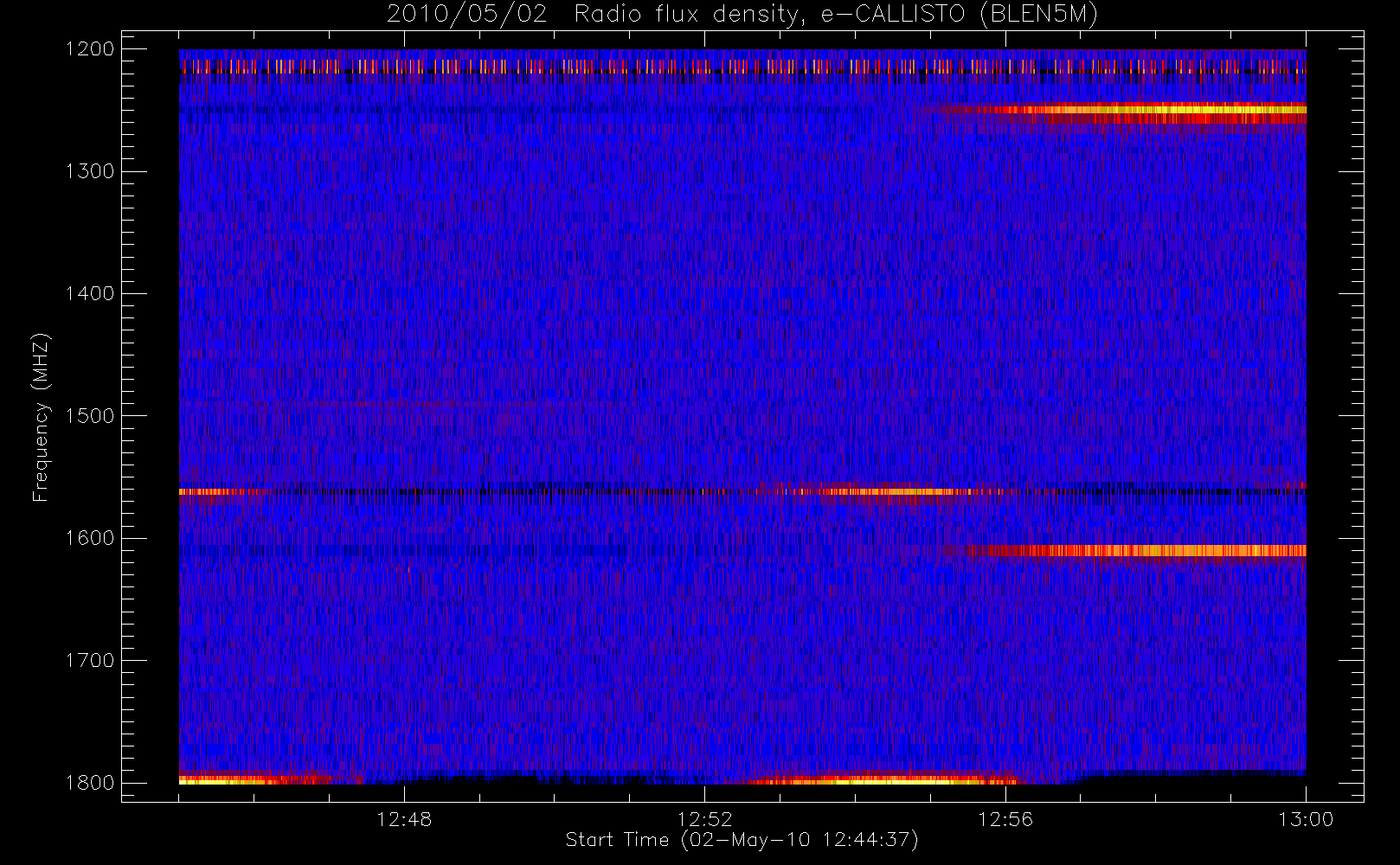This screenshot has width=1400, height=865.
Task: Select the 1300 frequency tick label
Action: point(90,171)
